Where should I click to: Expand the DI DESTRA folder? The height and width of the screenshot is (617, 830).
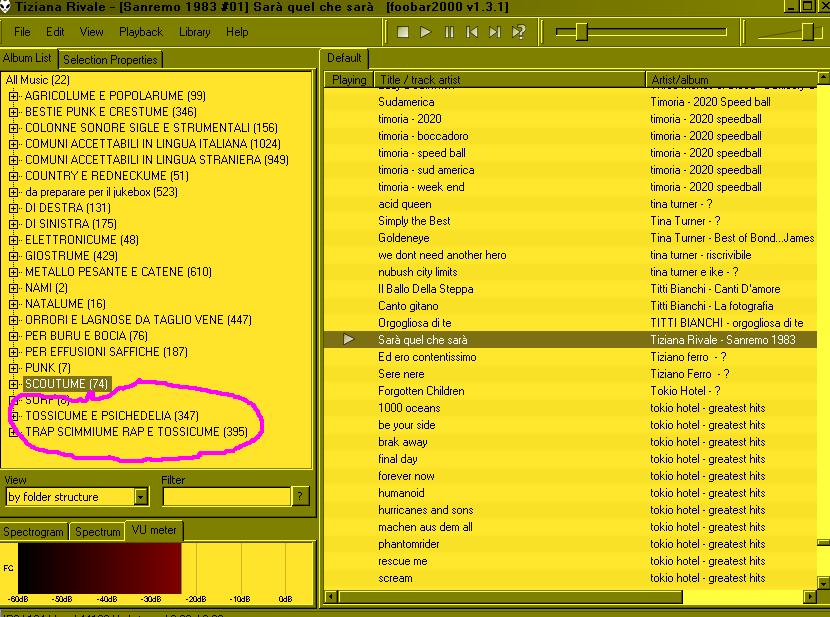14,208
